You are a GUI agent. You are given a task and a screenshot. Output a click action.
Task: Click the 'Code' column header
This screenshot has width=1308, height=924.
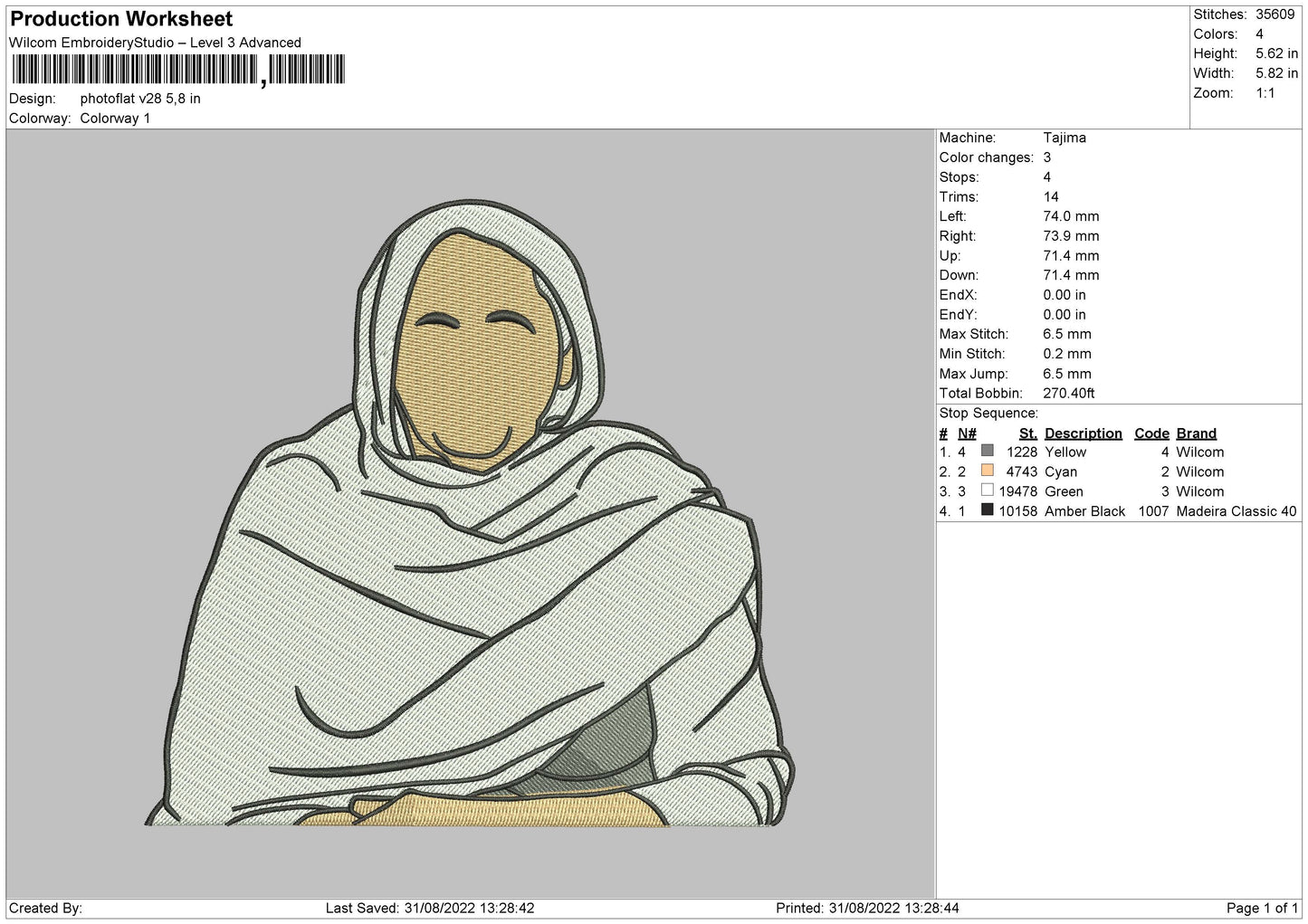click(1151, 433)
